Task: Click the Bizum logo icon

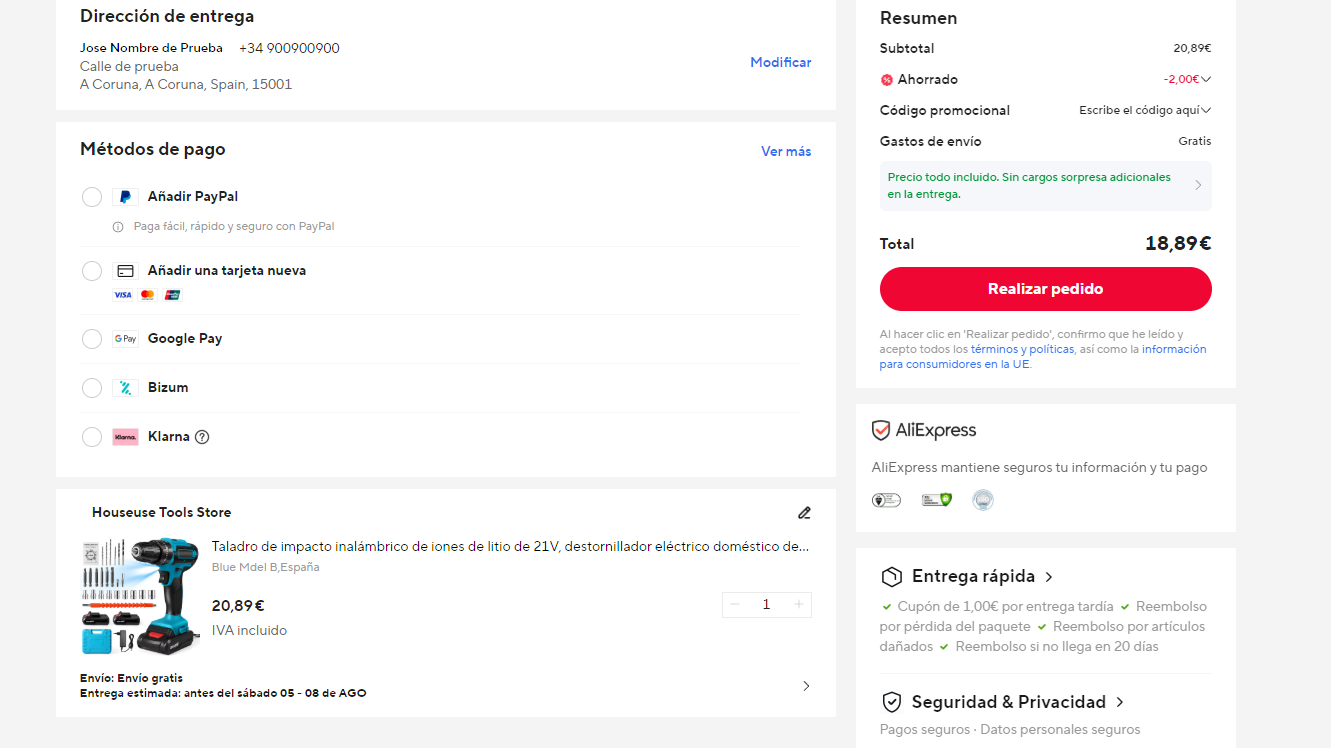Action: [125, 388]
